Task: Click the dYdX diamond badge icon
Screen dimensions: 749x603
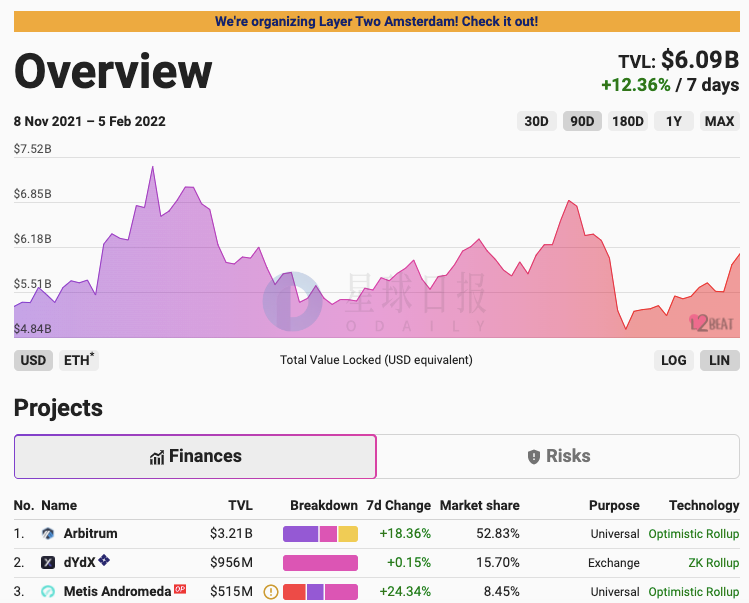Action: click(x=104, y=560)
